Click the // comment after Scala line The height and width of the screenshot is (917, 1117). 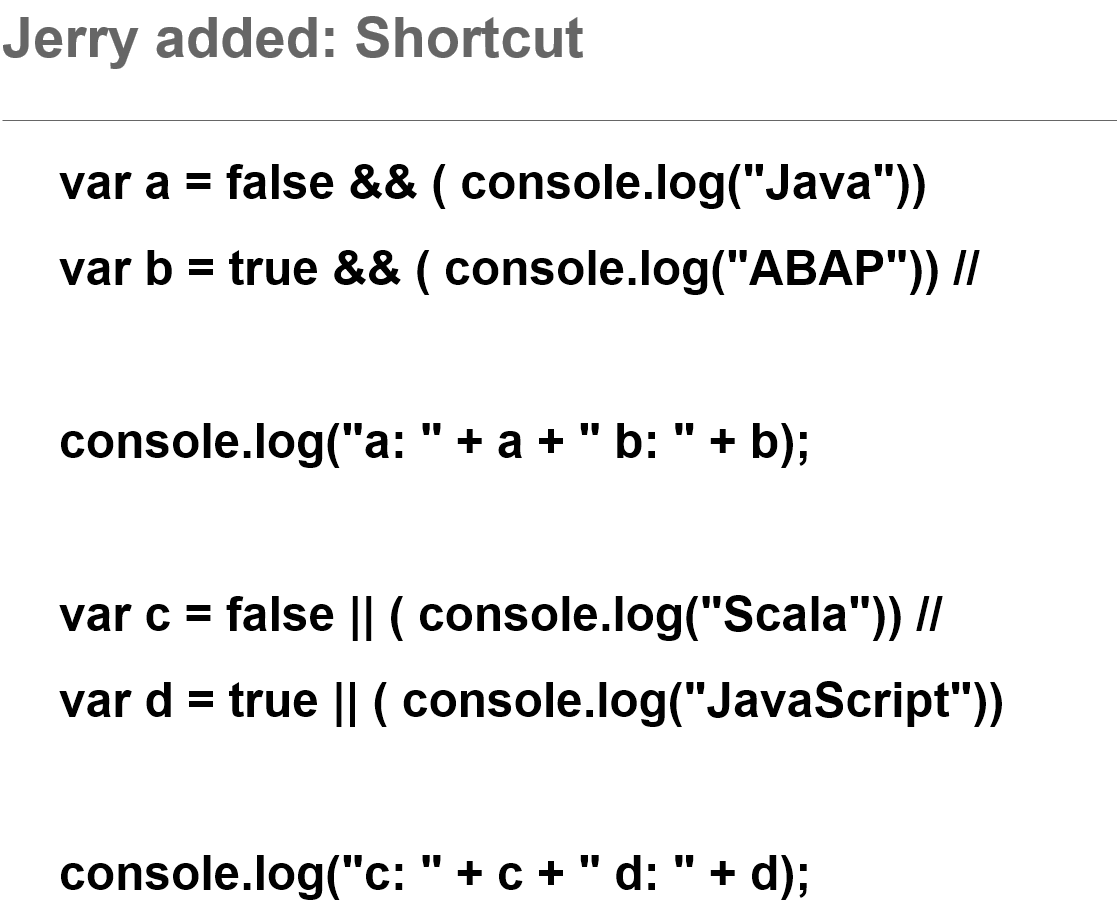click(x=928, y=614)
